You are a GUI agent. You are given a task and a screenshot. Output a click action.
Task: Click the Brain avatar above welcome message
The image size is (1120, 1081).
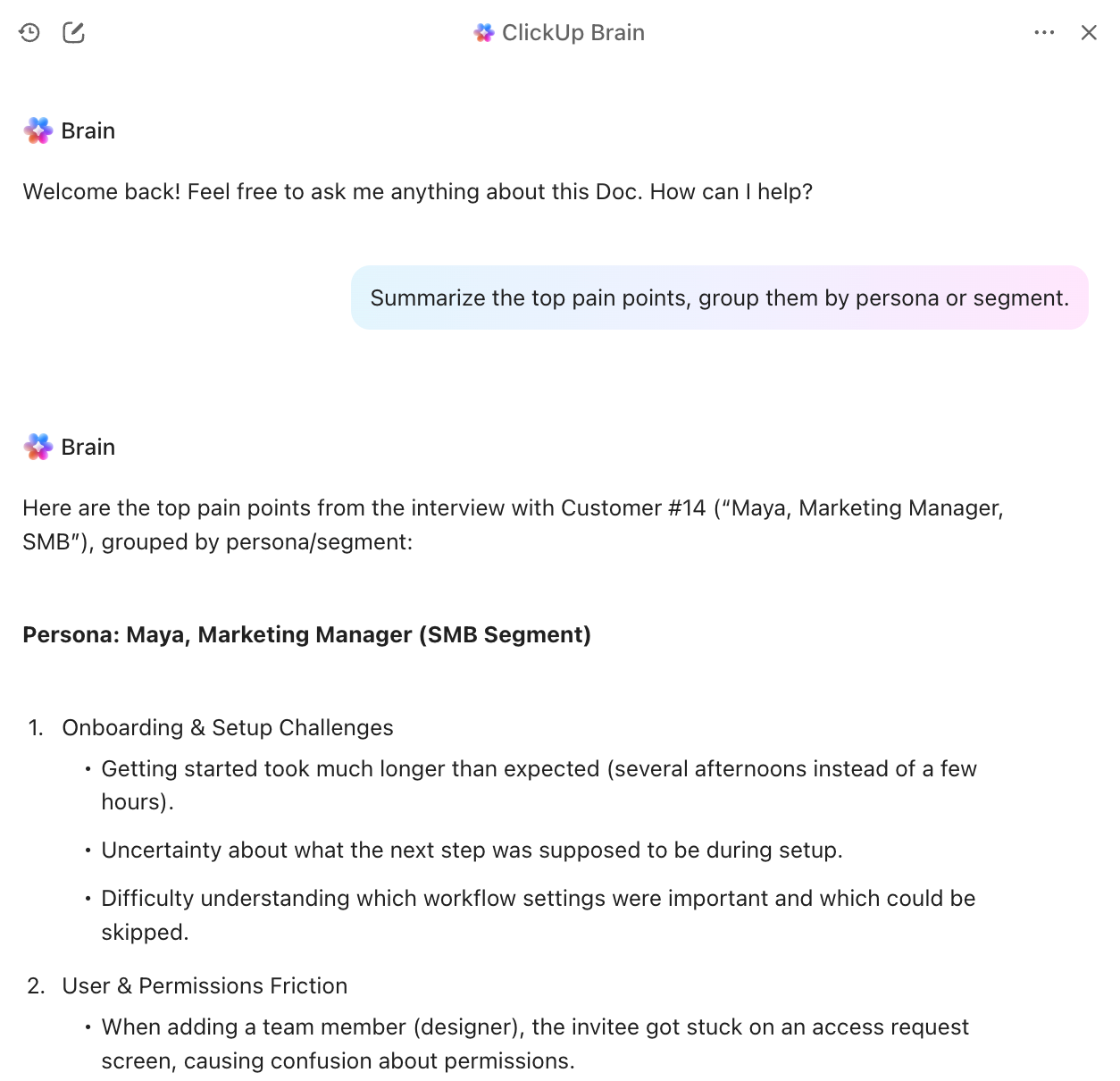pyautogui.click(x=38, y=130)
